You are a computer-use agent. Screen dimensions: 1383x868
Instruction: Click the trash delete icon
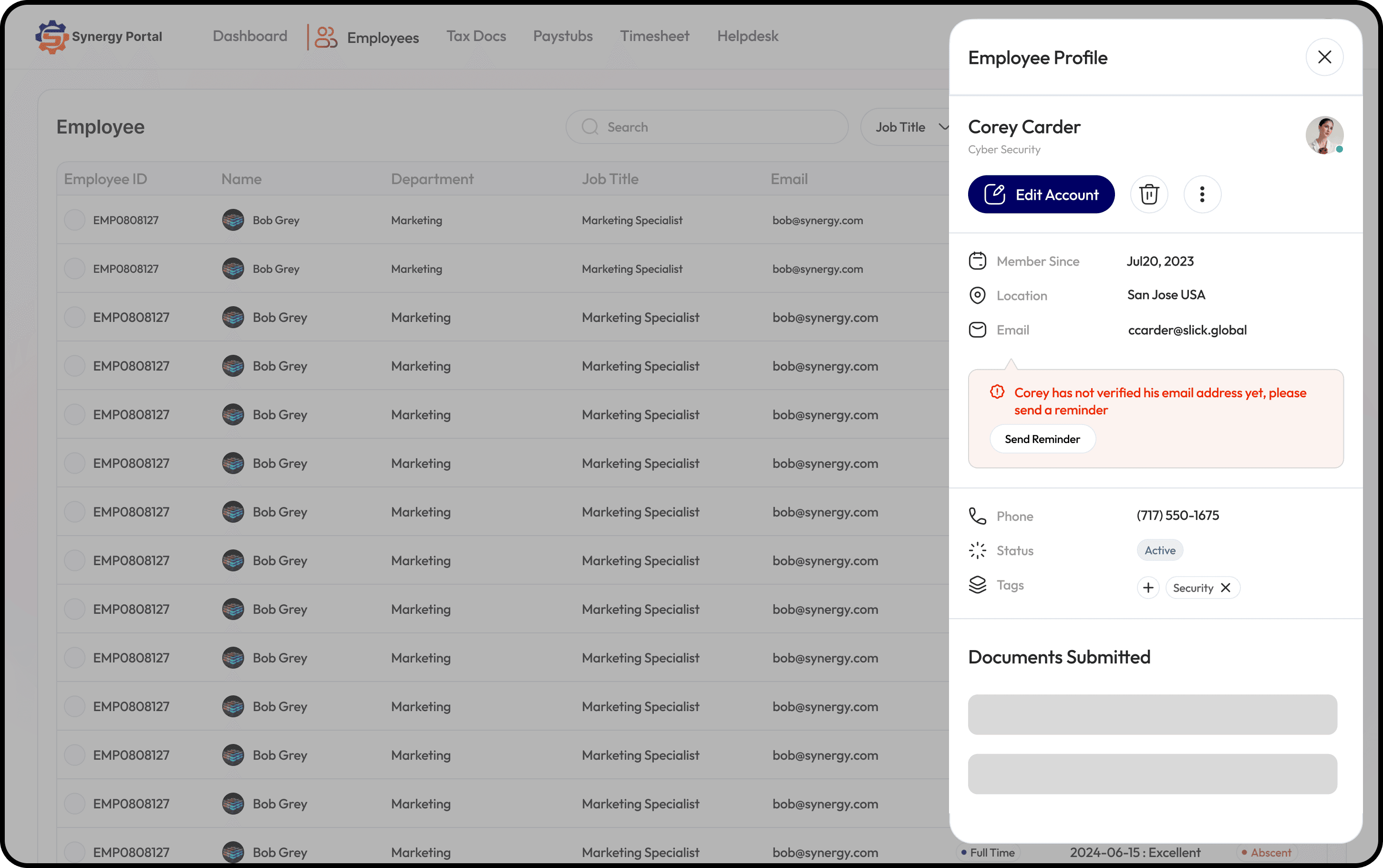1149,195
